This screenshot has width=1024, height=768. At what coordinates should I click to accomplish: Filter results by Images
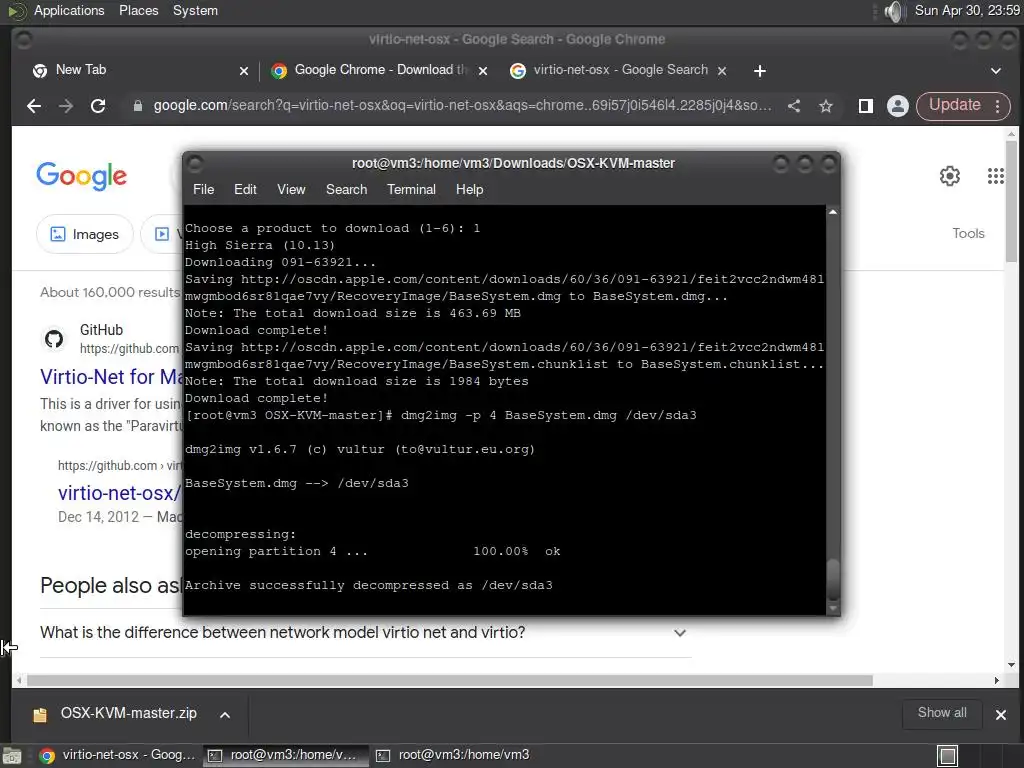(x=85, y=234)
